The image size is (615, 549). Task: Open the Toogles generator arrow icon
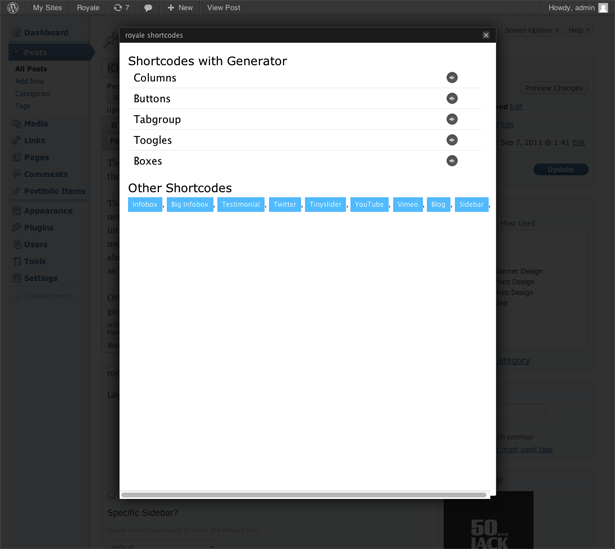point(452,140)
